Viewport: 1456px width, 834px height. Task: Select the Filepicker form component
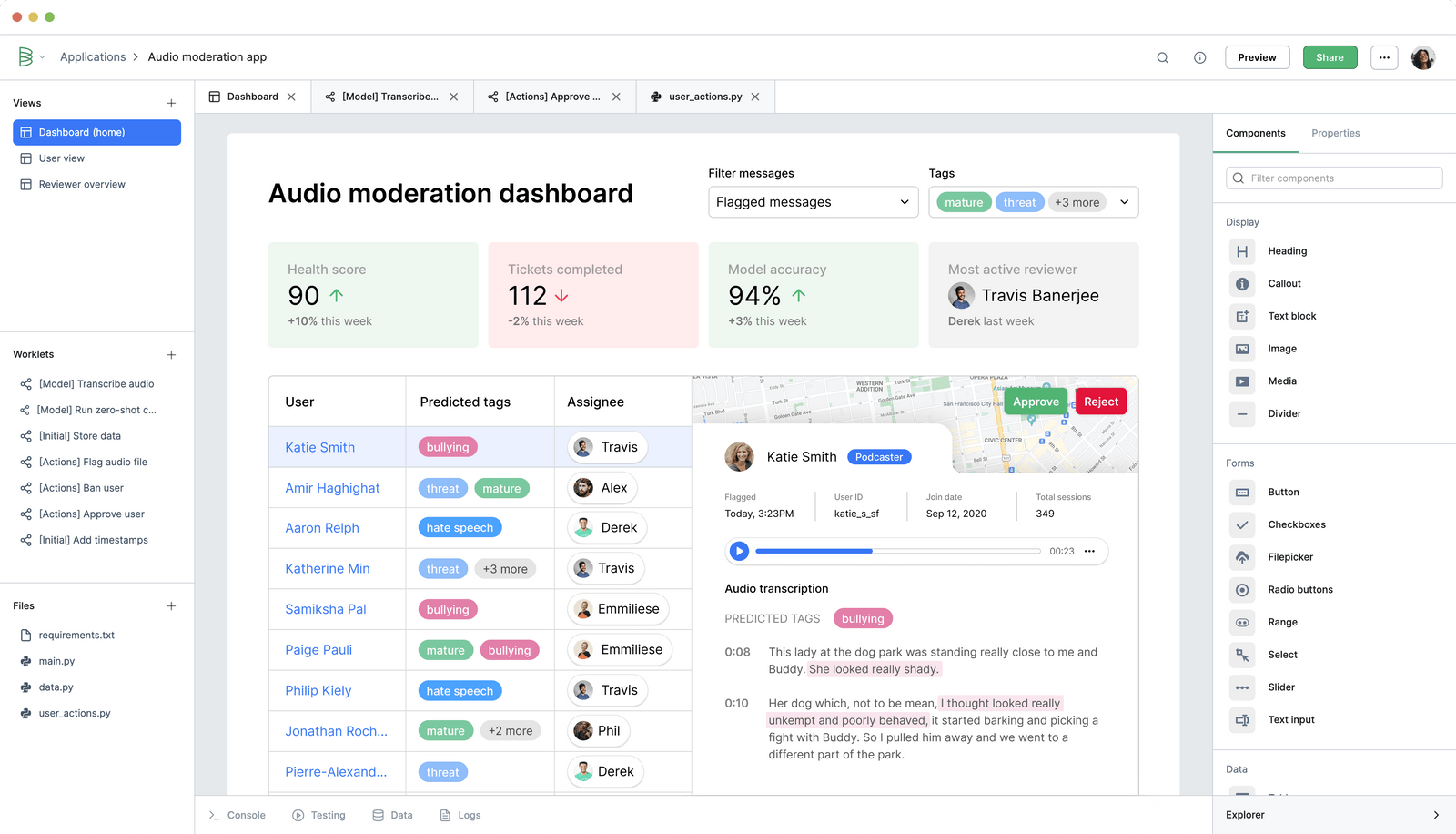point(1292,556)
